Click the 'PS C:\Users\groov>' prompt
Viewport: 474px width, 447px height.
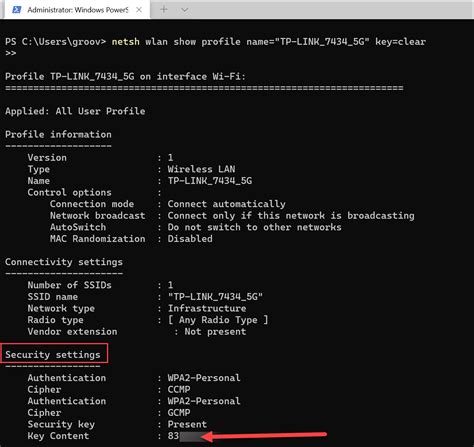coord(56,42)
